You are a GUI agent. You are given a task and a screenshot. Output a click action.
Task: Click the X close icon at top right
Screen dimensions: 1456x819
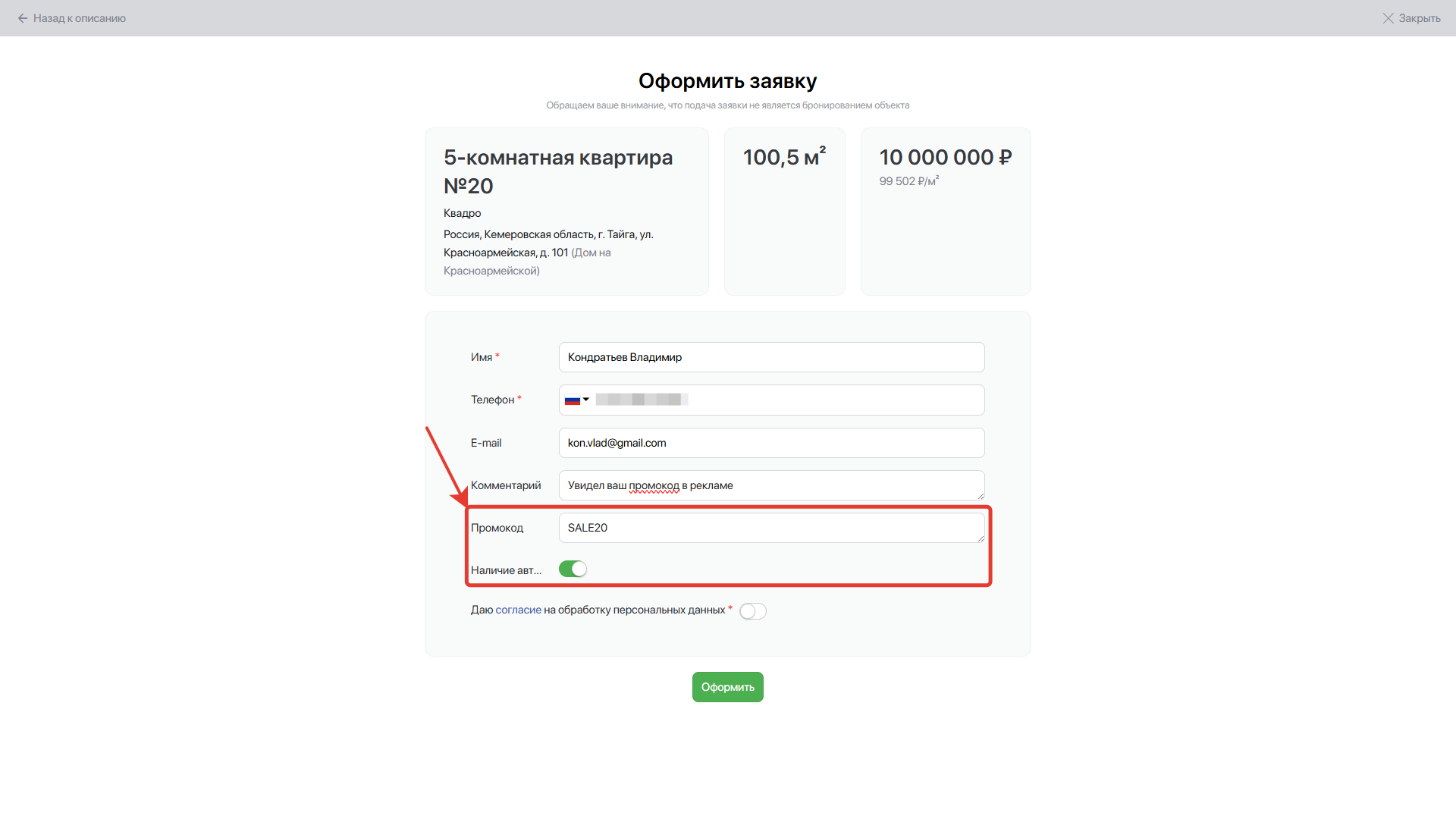[1388, 18]
